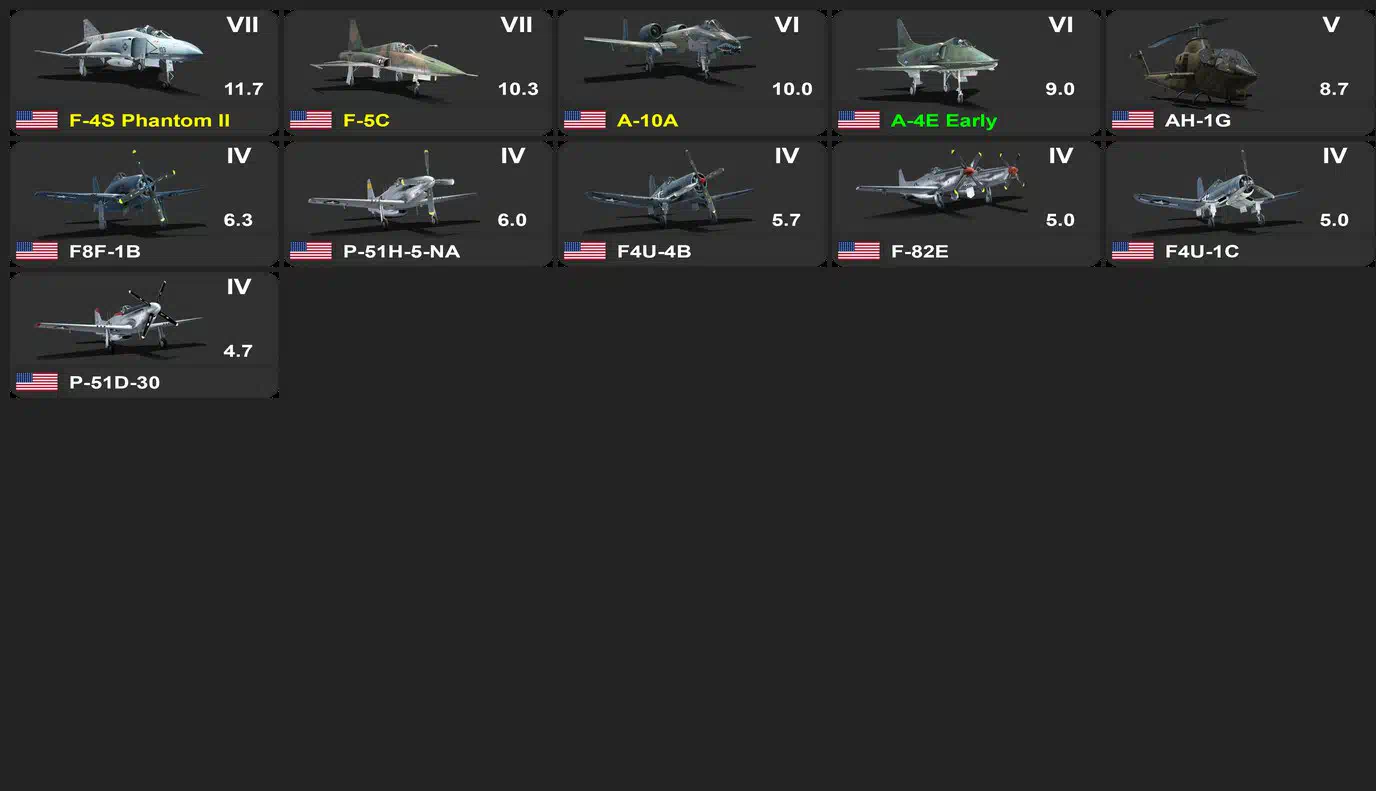The image size is (1376, 791).
Task: Choose the F4U-4B plane thumbnail
Action: 668,190
